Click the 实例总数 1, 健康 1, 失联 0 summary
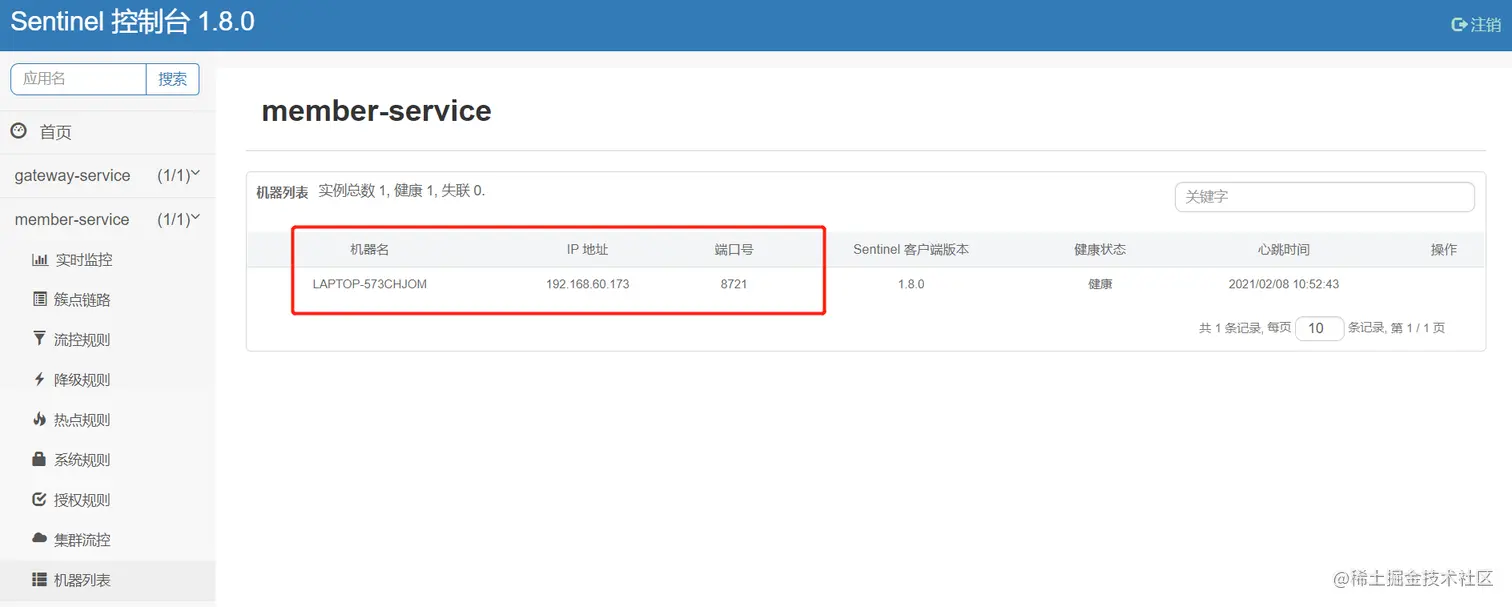Viewport: 1512px width, 607px height. point(402,190)
